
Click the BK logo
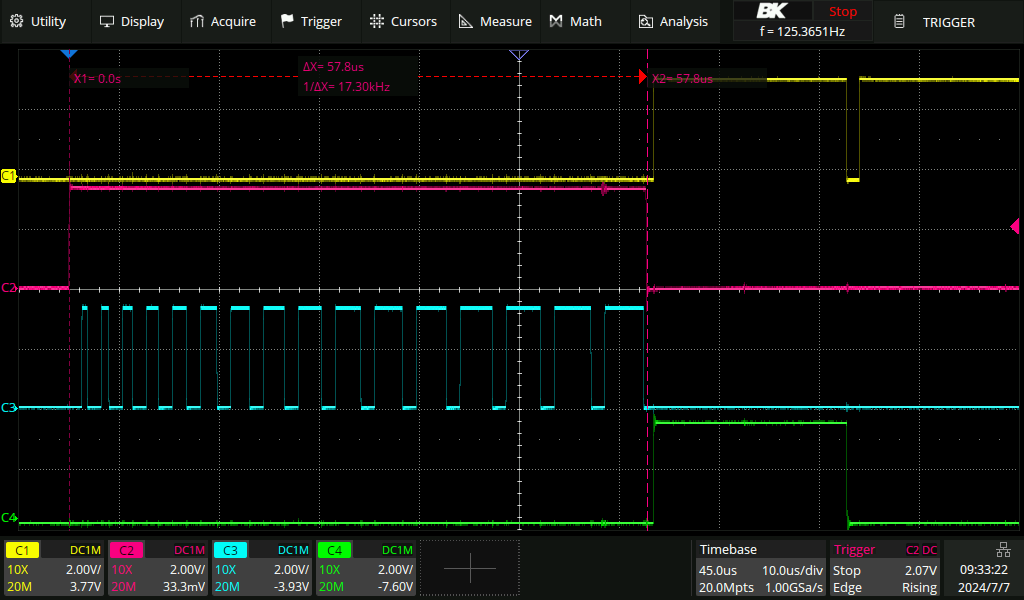pos(772,11)
